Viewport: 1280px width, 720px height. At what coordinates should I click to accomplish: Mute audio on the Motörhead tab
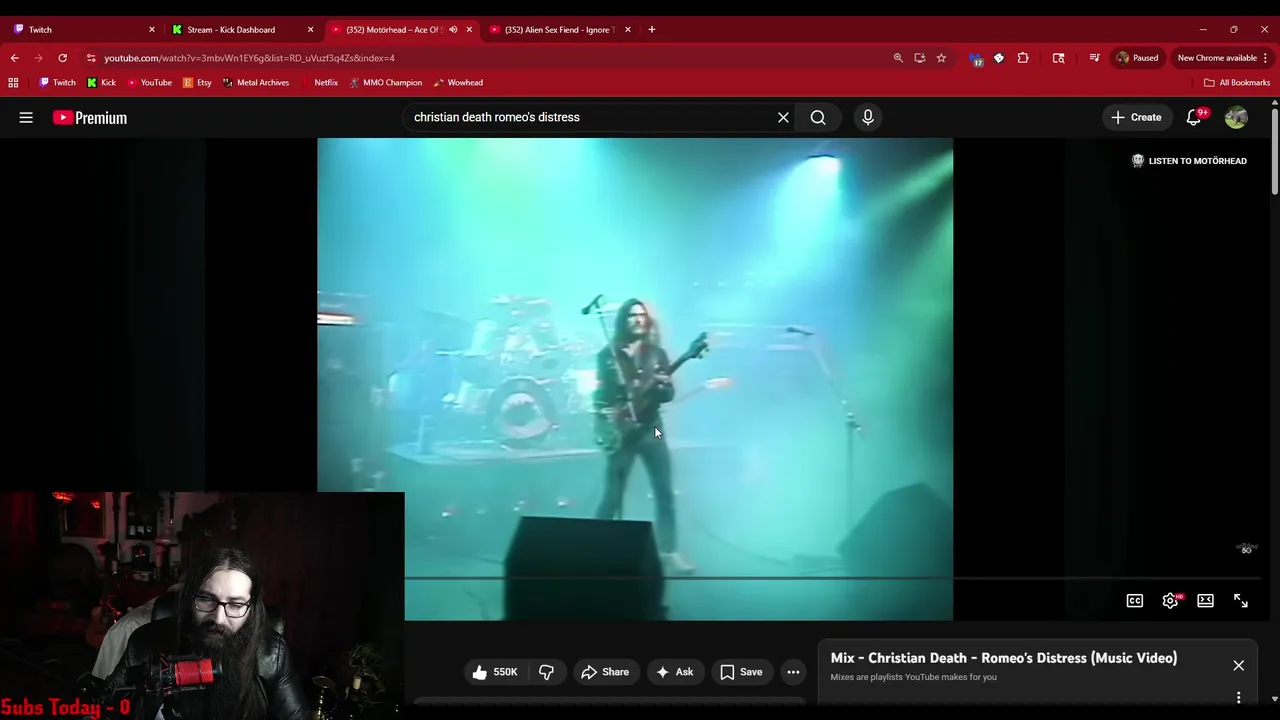pyautogui.click(x=453, y=29)
